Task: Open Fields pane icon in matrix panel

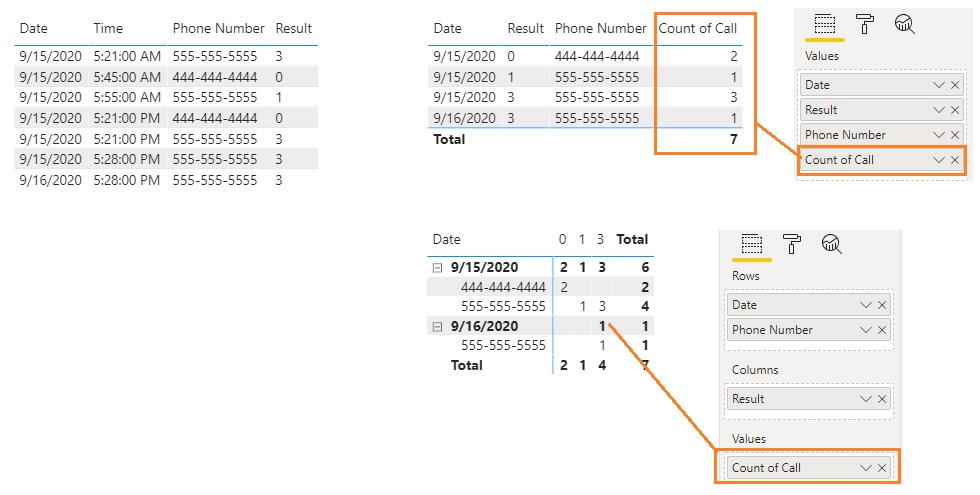Action: click(751, 243)
